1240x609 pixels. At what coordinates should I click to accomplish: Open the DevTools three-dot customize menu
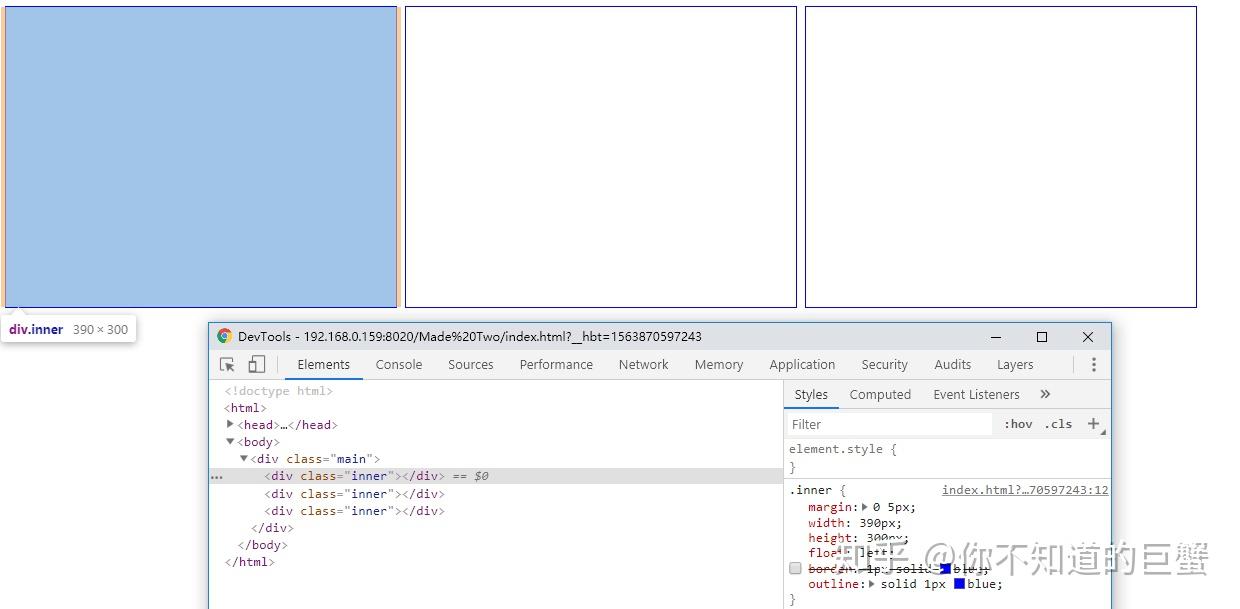click(x=1093, y=365)
